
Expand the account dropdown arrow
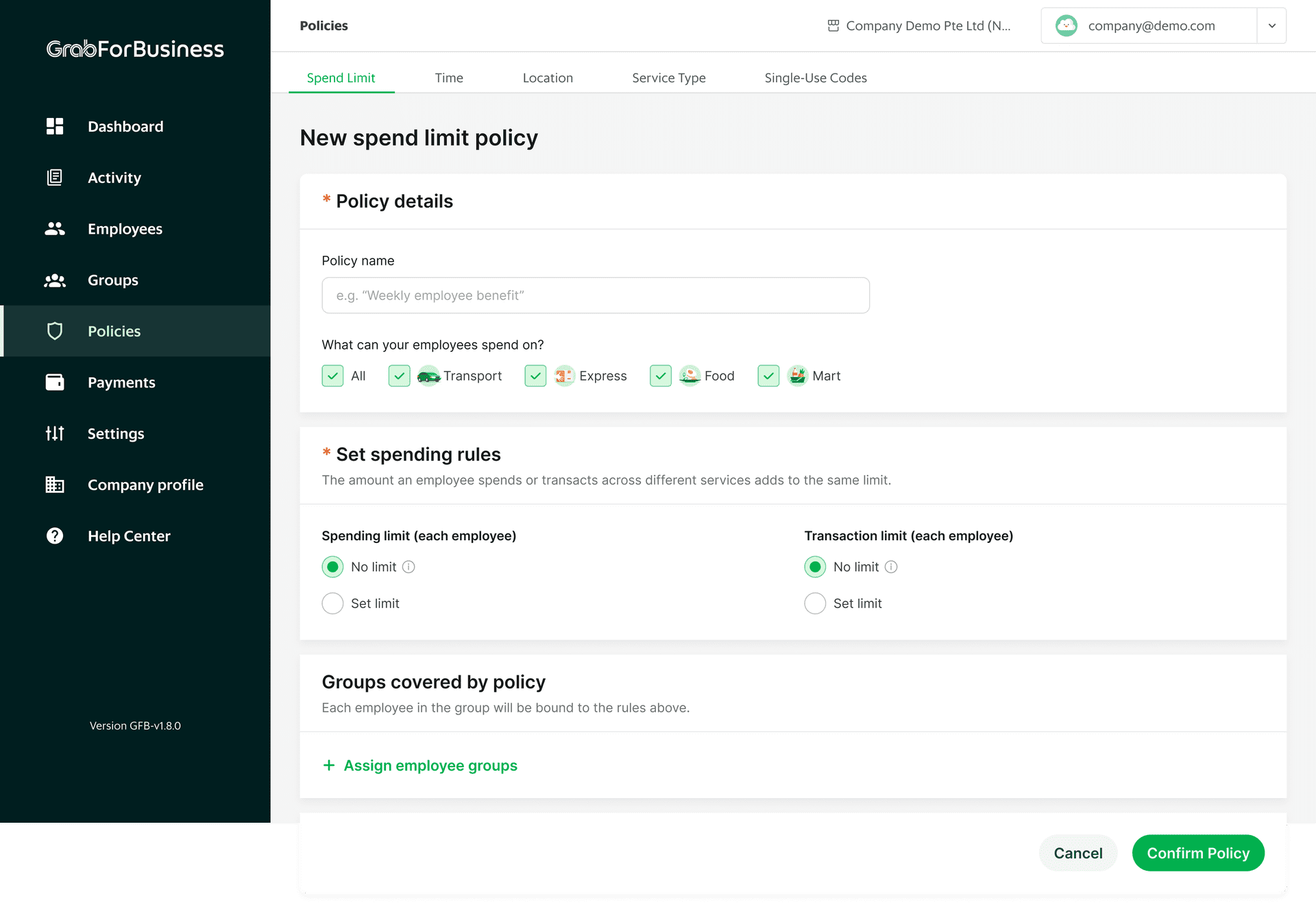click(x=1271, y=25)
